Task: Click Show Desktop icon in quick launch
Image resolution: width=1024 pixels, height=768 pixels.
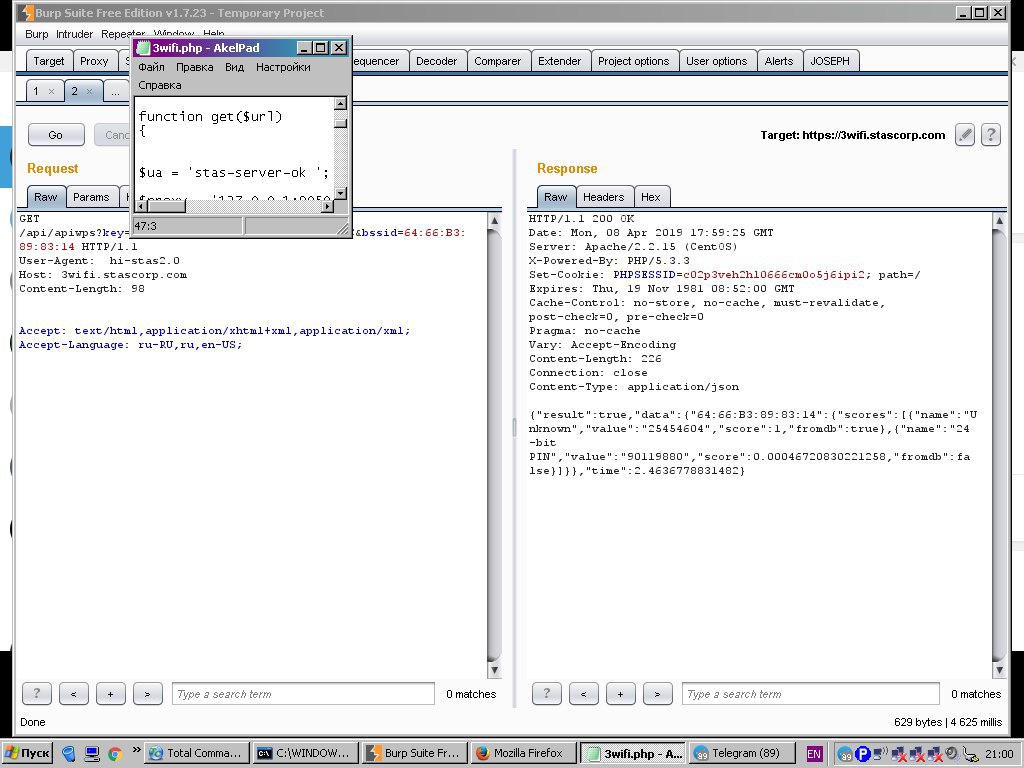Action: pos(92,754)
